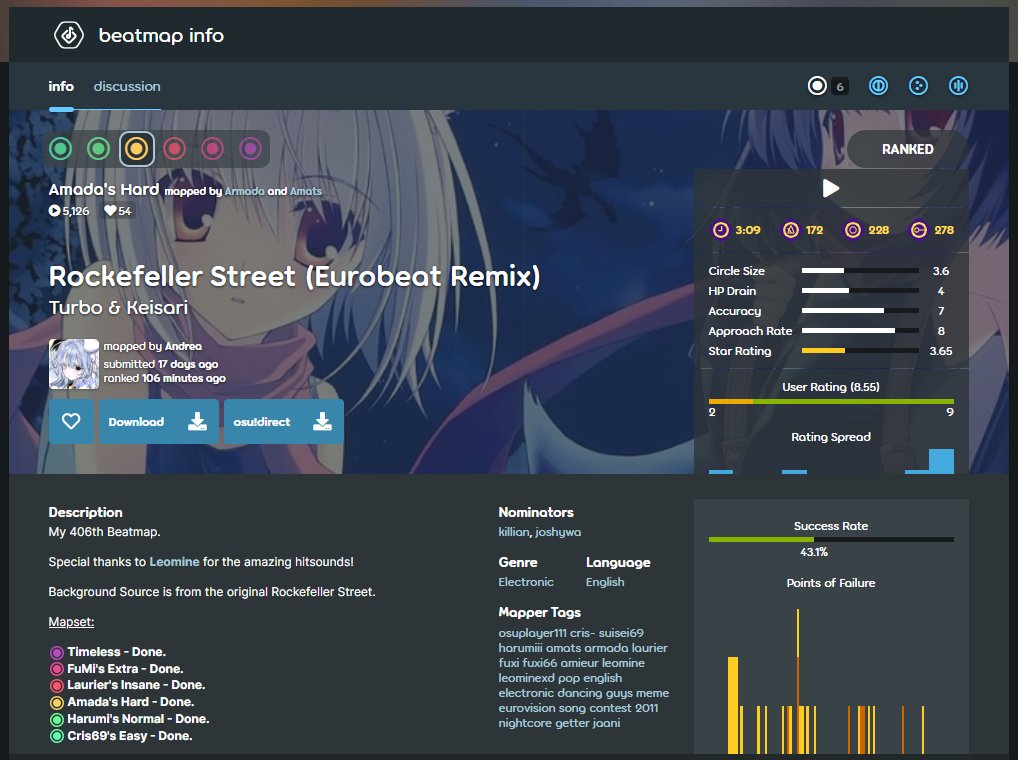Pick the red Insane difficulty circle

[174, 149]
